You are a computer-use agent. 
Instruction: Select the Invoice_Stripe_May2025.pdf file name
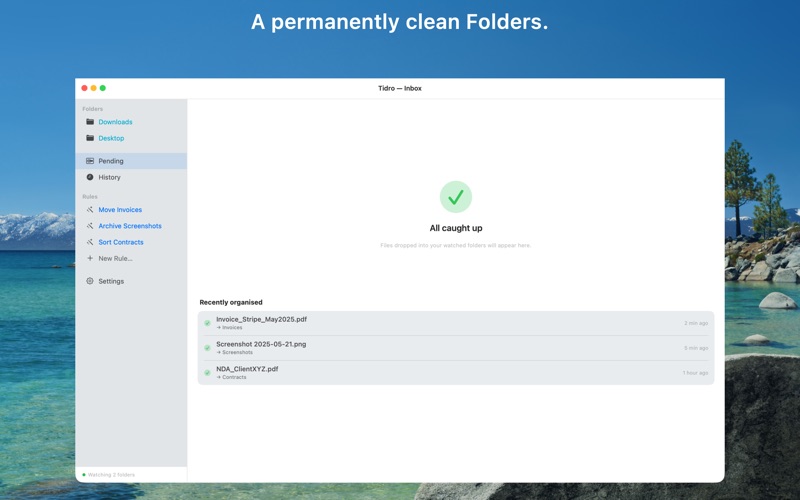[x=261, y=319]
